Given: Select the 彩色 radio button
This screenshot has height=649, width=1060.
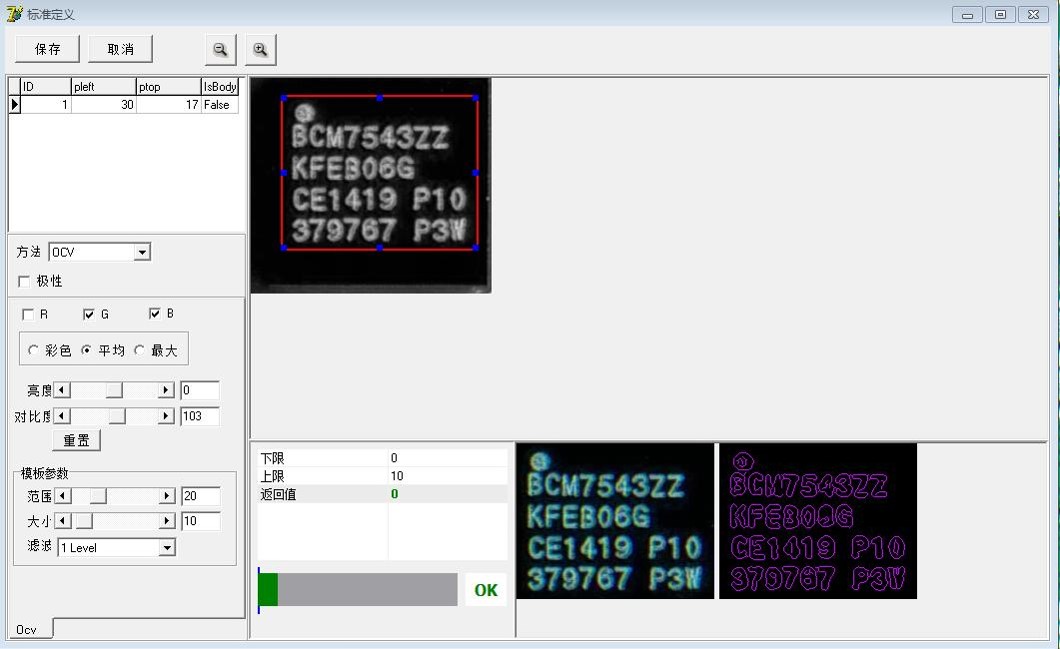Looking at the screenshot, I should (34, 350).
